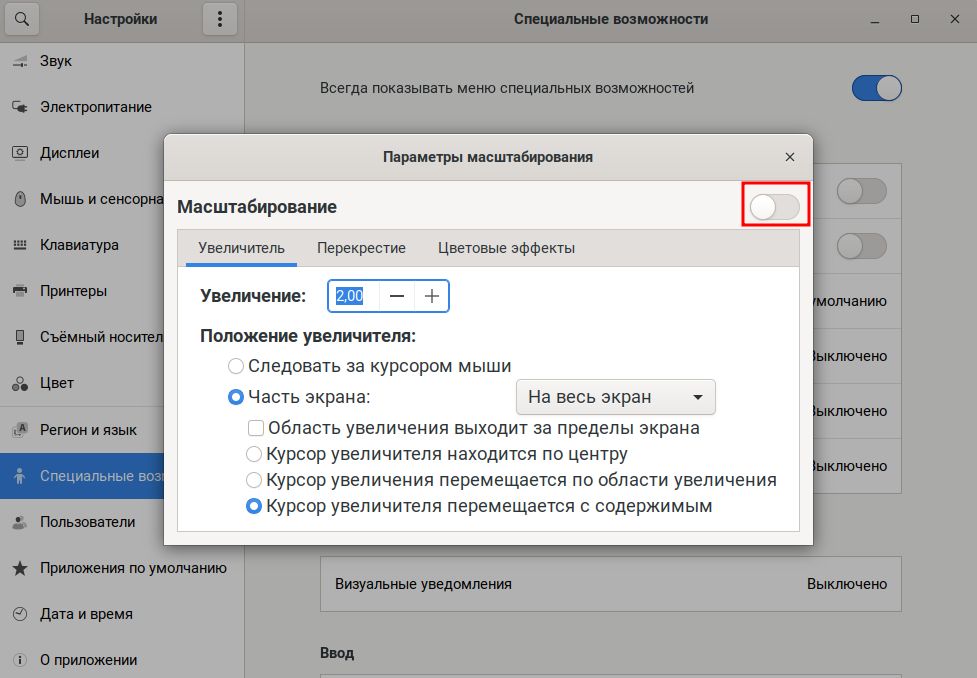Click the search icon in Settings header

(x=21, y=19)
